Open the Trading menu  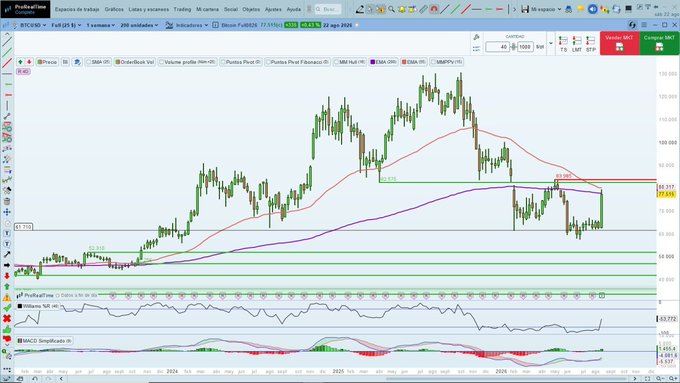pyautogui.click(x=182, y=9)
